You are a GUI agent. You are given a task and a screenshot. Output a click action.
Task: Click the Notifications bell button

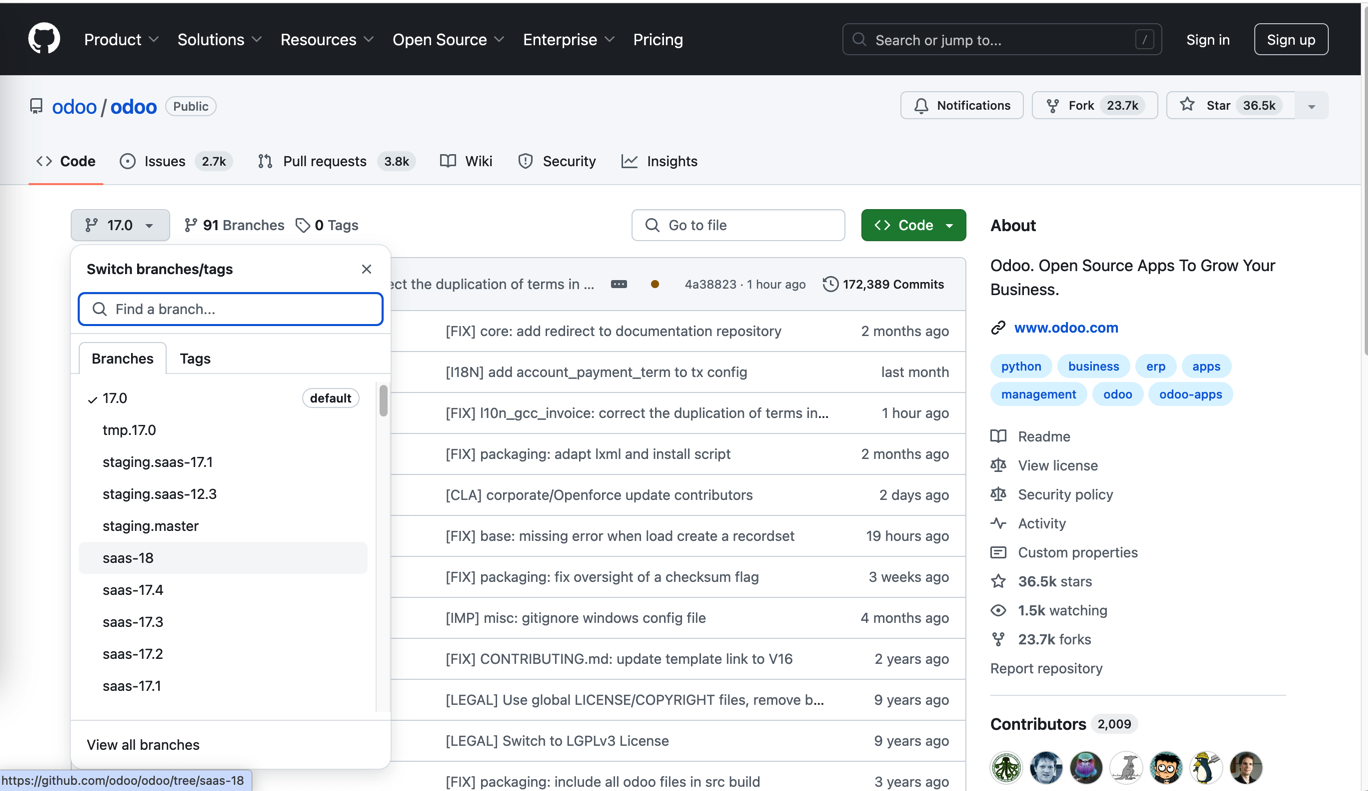tap(961, 105)
